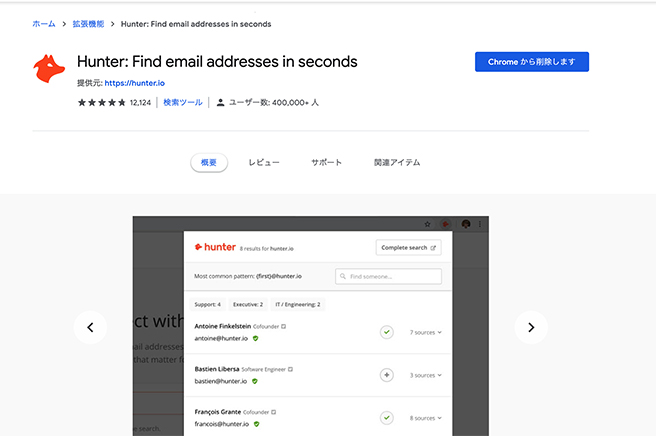Click the Hunter fox logo icon
656x436 pixels.
(x=49, y=69)
